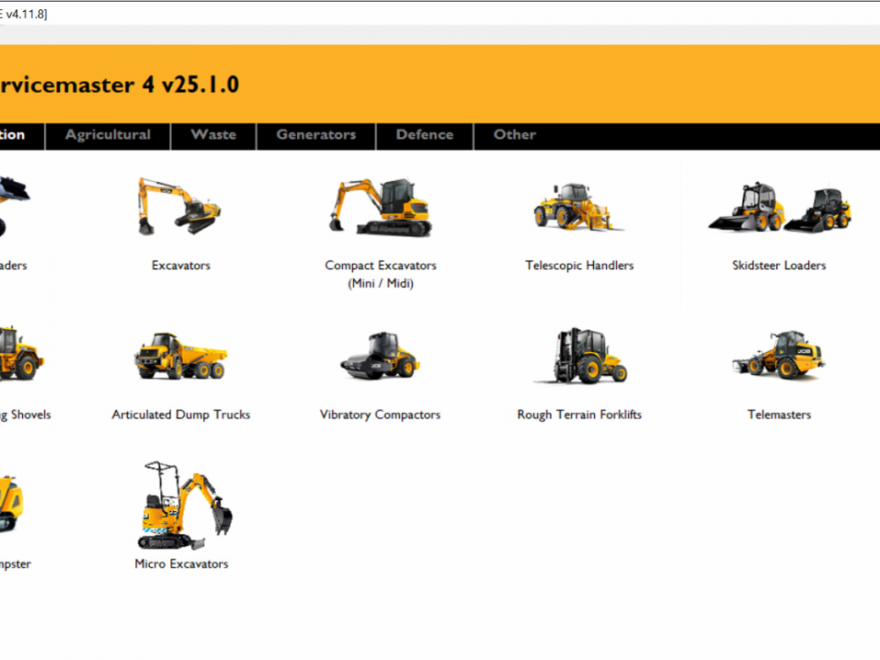
Task: Click the Skidsteer Loaders label
Action: pos(779,265)
